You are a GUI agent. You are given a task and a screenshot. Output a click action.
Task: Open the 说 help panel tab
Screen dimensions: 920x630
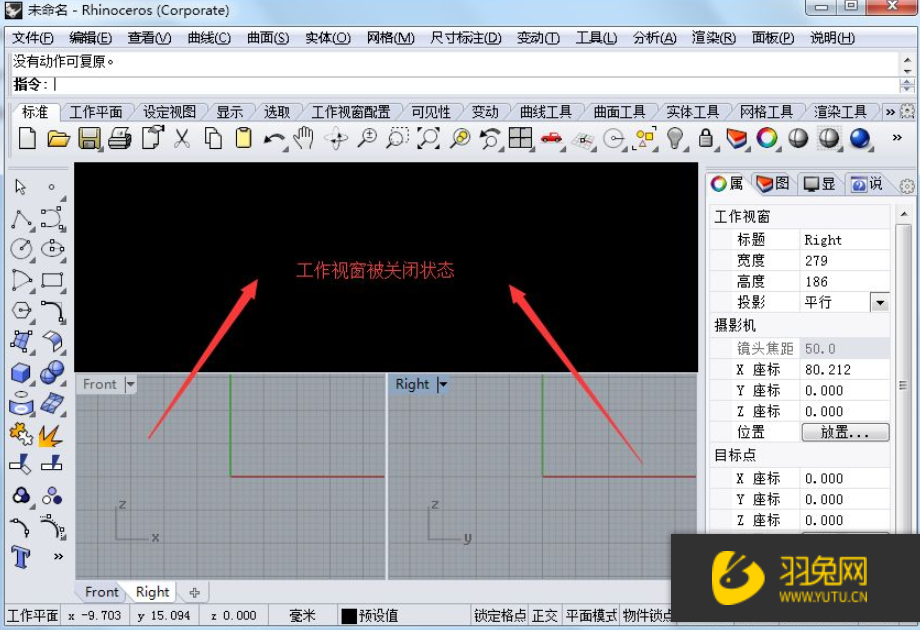867,184
